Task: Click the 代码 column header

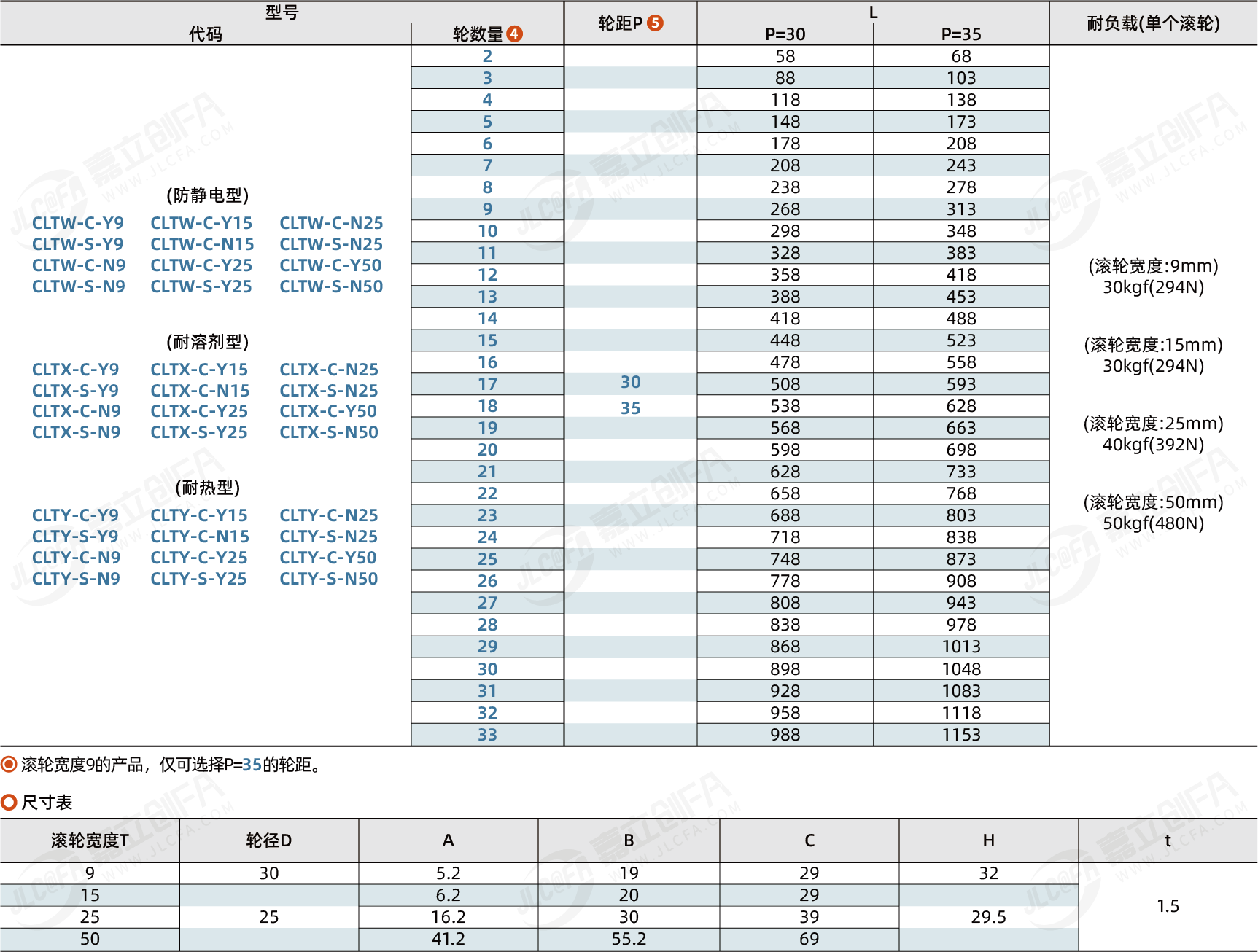Action: tap(206, 34)
